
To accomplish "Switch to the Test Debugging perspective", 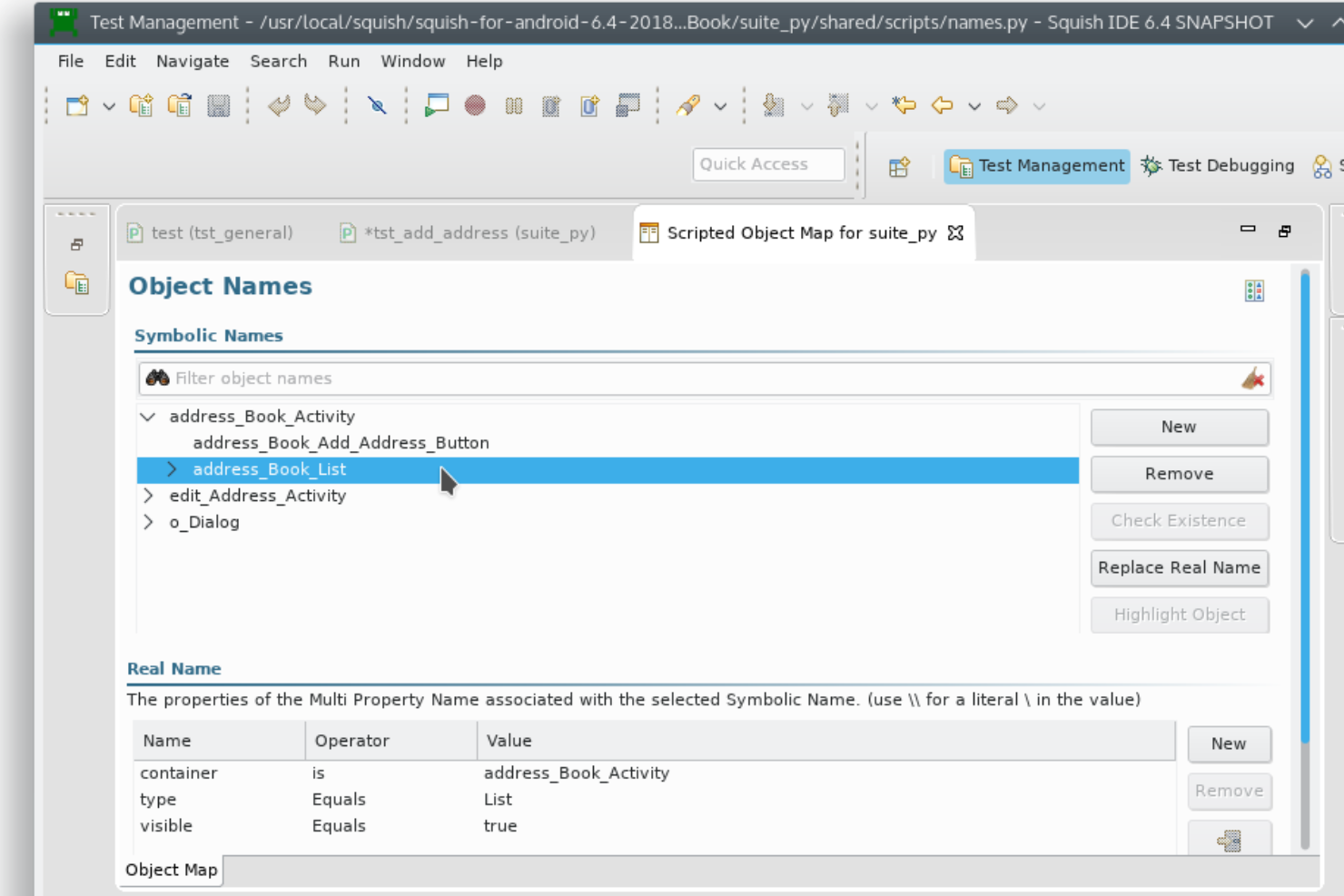I will tap(1218, 166).
